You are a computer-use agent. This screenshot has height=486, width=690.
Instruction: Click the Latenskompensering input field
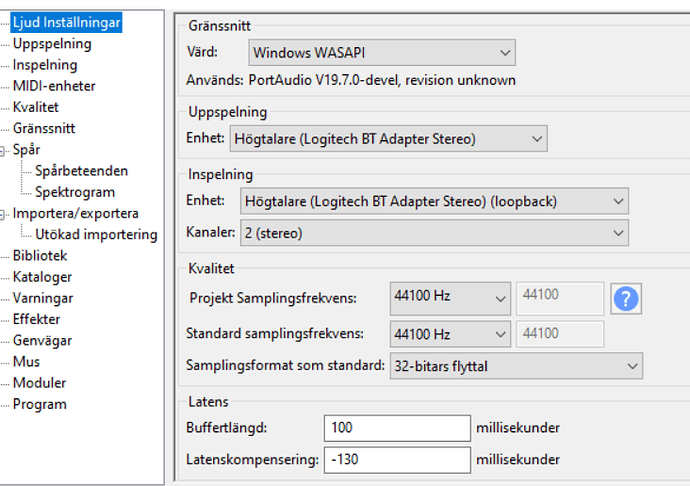click(397, 460)
